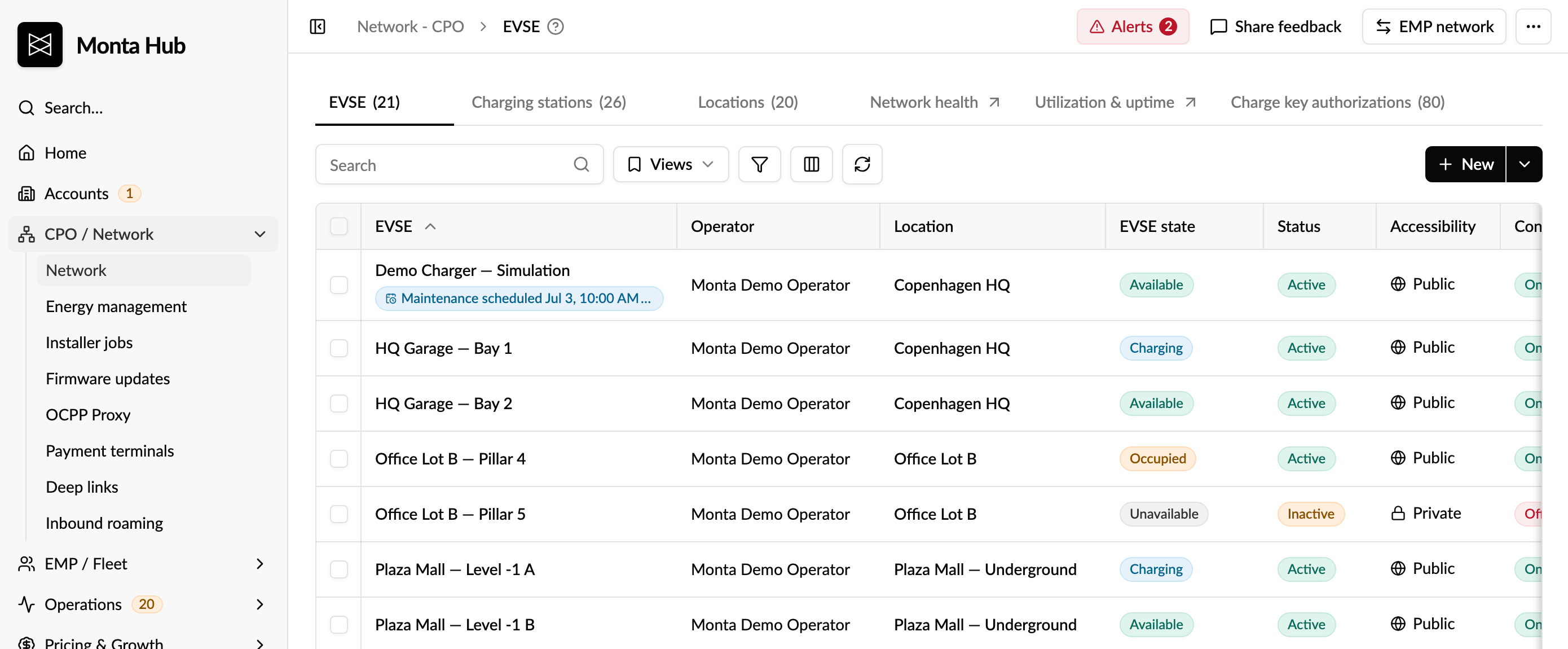Image resolution: width=1568 pixels, height=649 pixels.
Task: Open the Views dropdown
Action: click(670, 164)
